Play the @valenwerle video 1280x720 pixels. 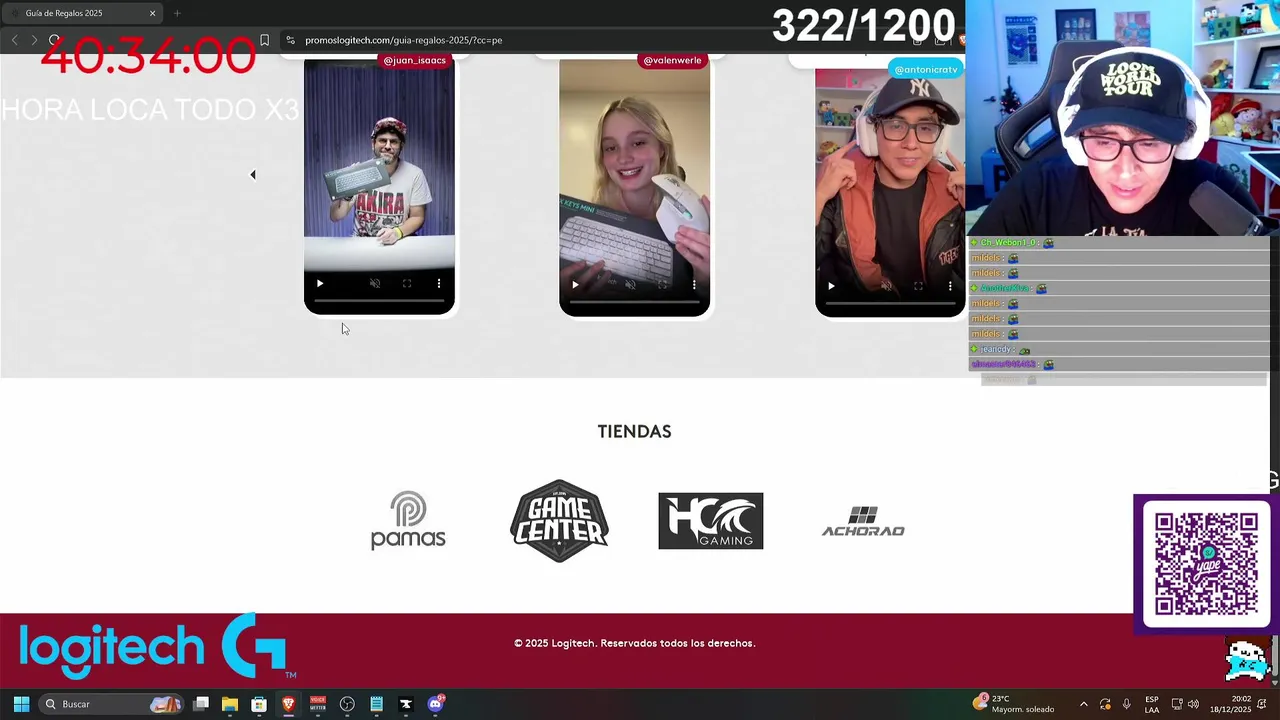575,285
